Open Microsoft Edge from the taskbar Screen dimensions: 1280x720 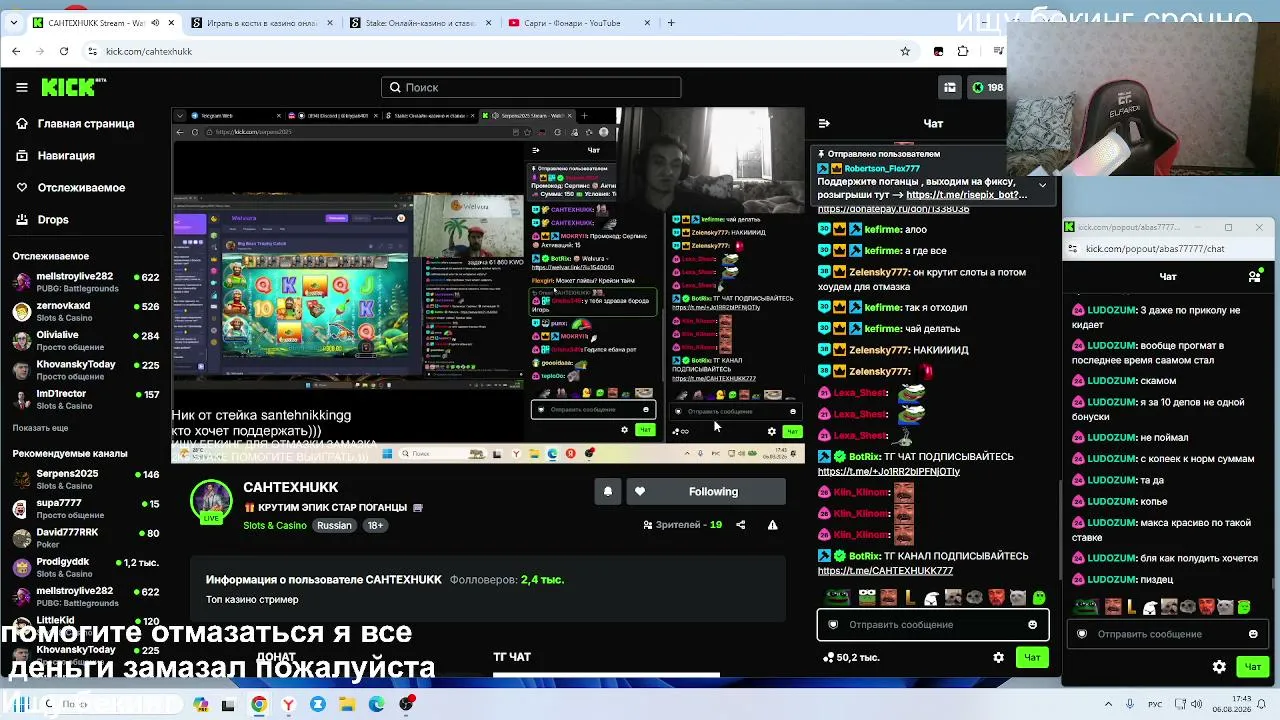(x=376, y=704)
